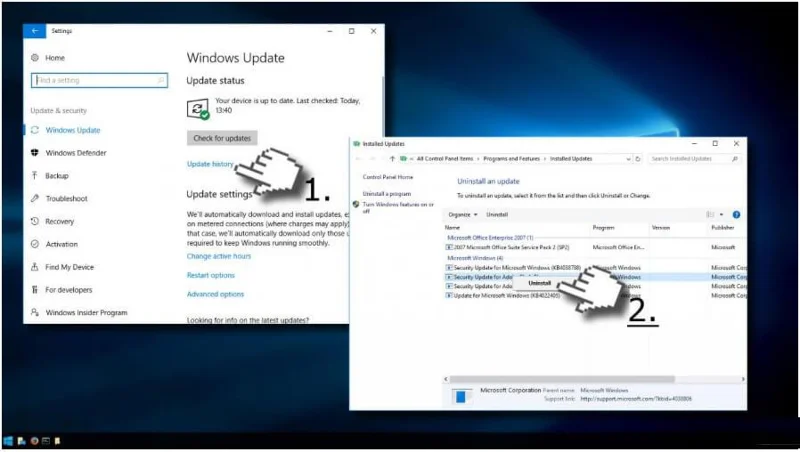Click the Uninstall a program link
The width and height of the screenshot is (800, 452).
pyautogui.click(x=387, y=194)
